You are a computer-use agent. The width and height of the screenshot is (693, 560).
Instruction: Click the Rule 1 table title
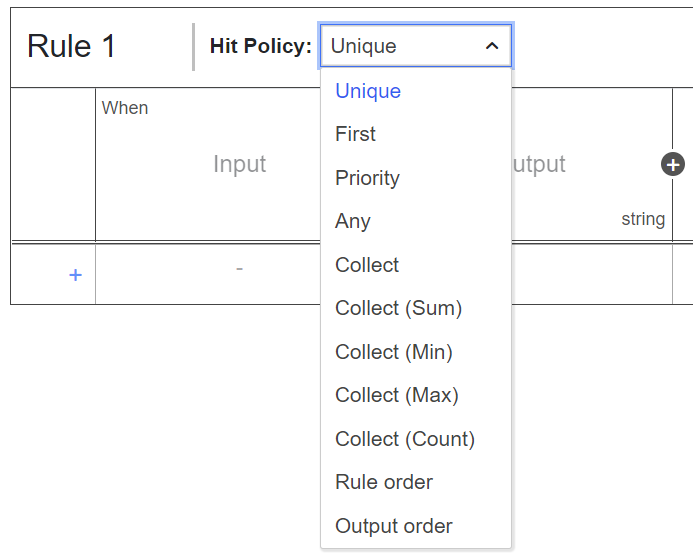[71, 46]
